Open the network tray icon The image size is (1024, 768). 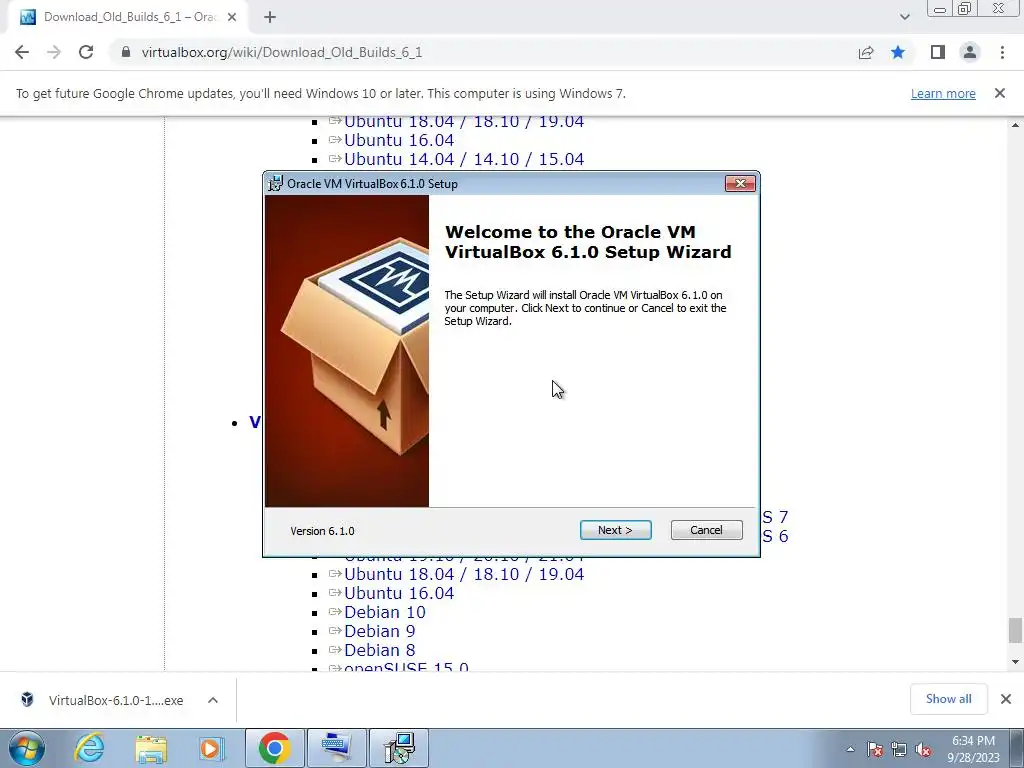click(899, 750)
